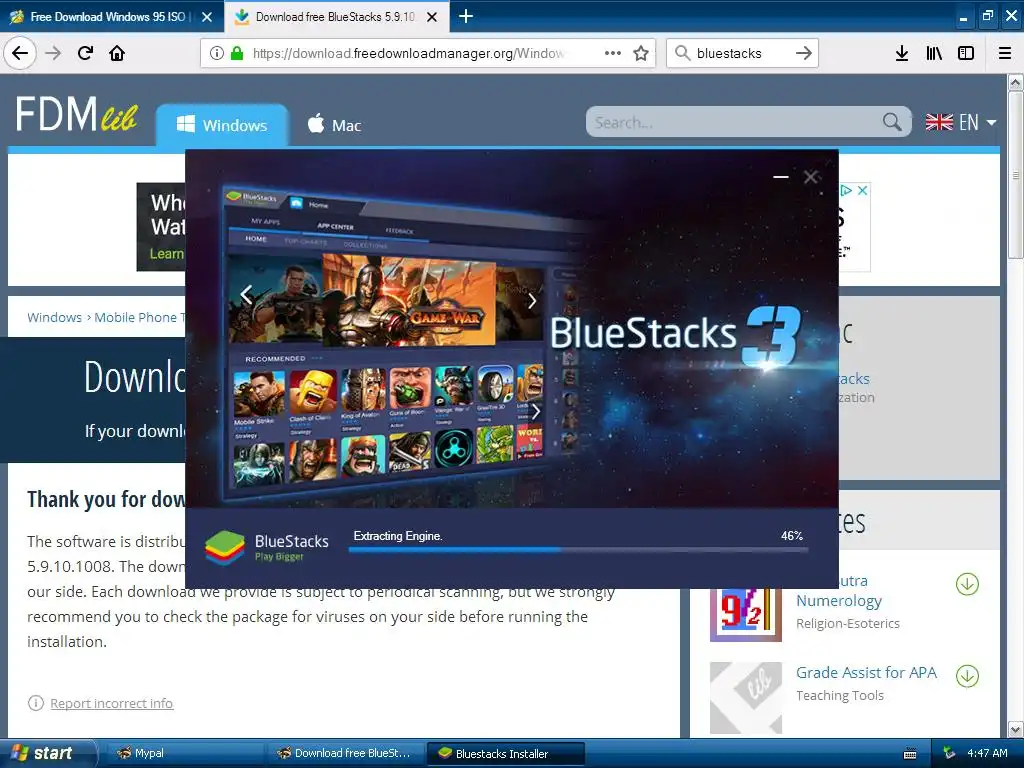Click the AdChoices triangle icon
Viewport: 1024px width, 768px height.
click(x=846, y=190)
